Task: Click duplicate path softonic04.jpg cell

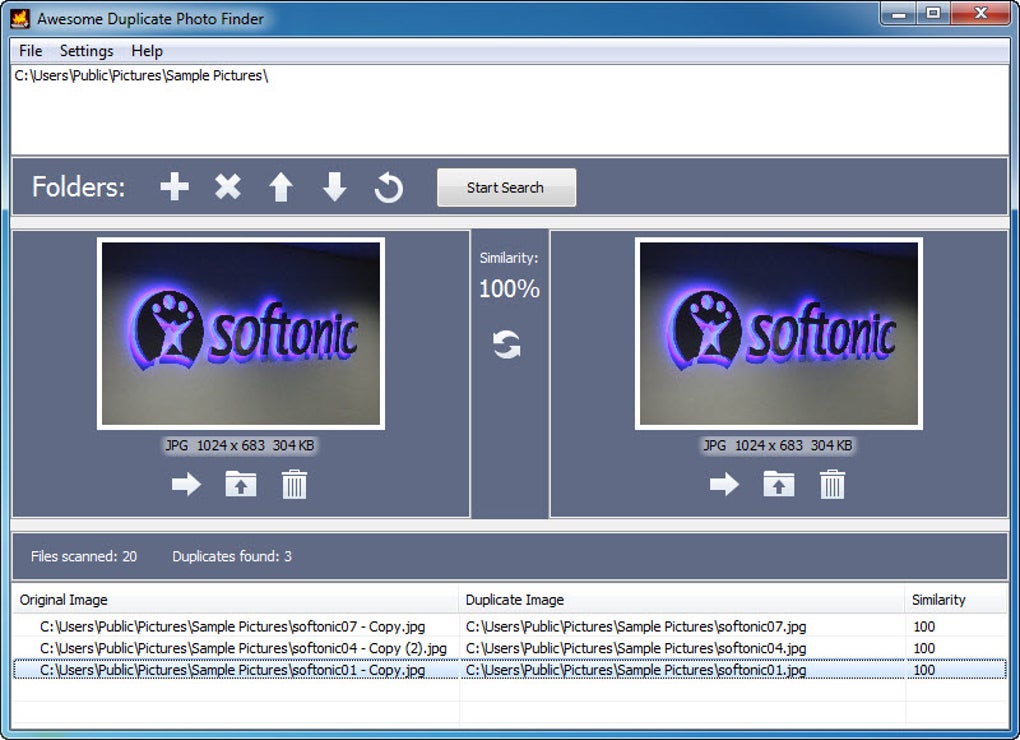Action: click(x=636, y=648)
